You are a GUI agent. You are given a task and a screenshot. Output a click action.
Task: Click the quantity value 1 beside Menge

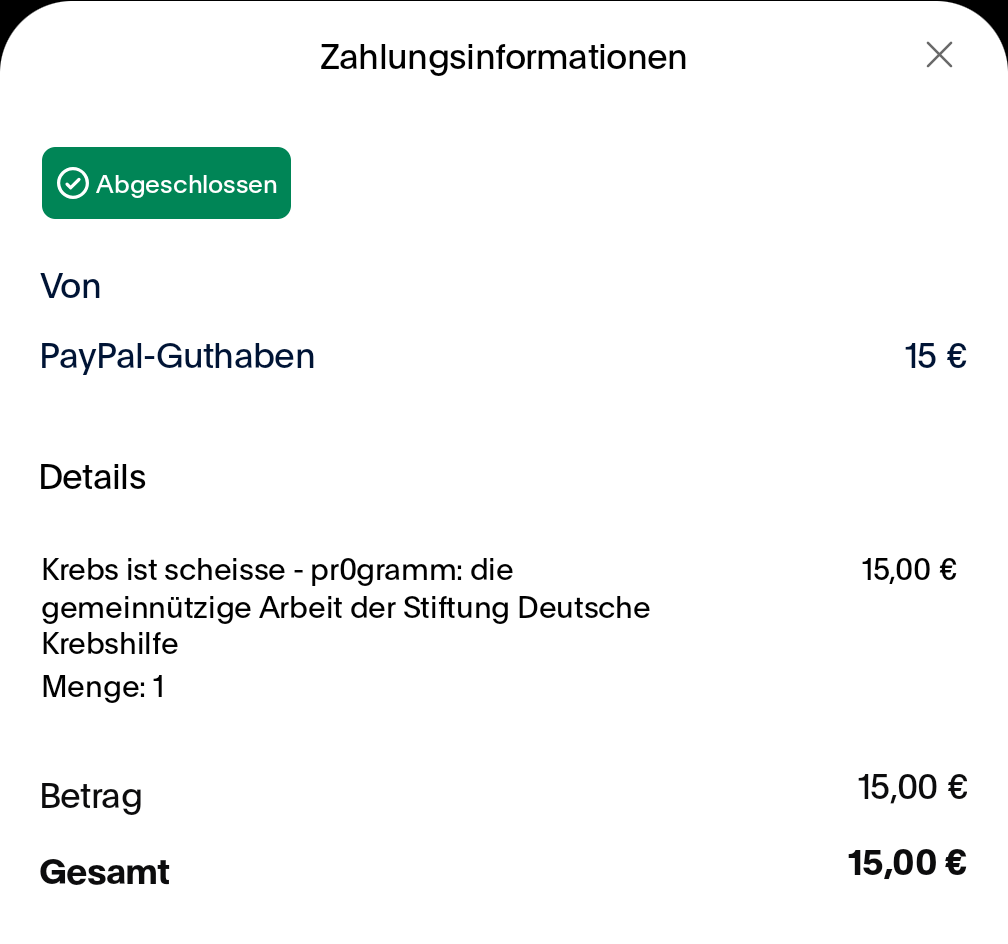click(x=158, y=687)
